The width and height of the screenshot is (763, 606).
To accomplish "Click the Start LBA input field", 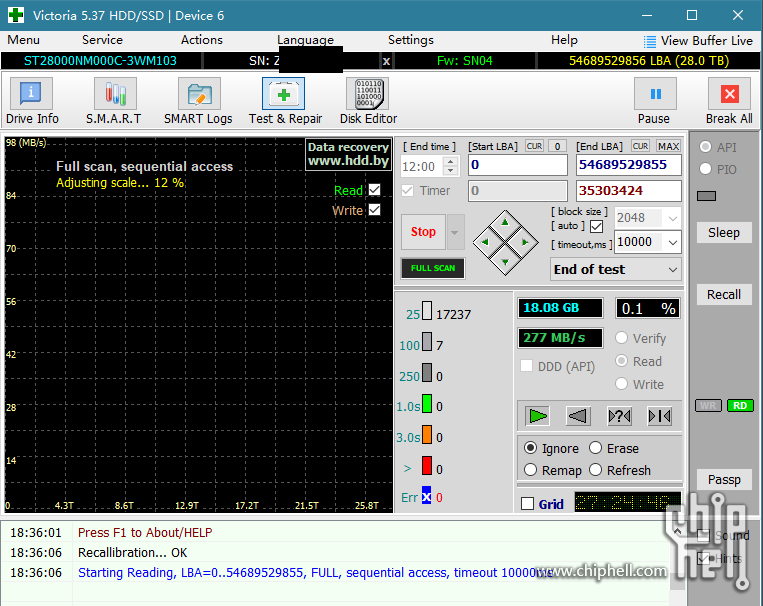I will click(518, 165).
